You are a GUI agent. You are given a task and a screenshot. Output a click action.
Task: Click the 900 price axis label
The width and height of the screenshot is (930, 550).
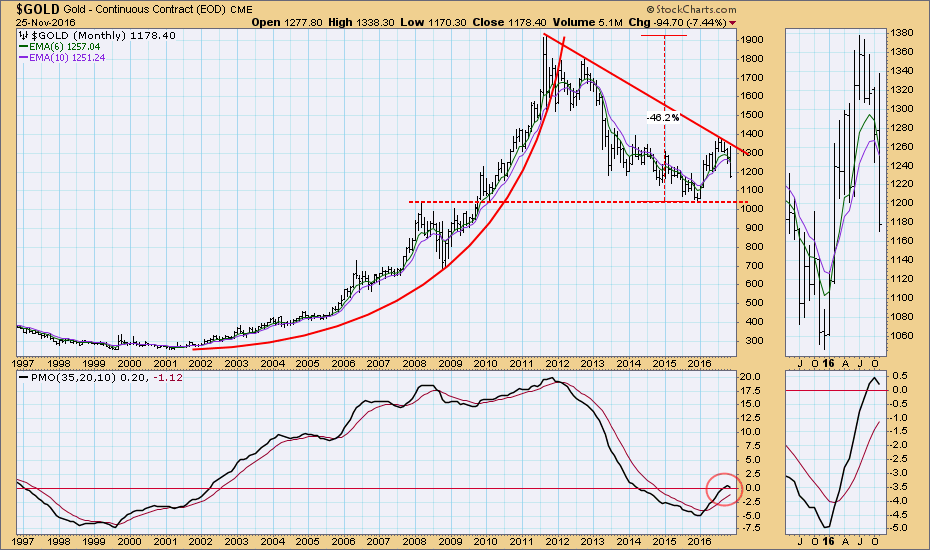click(x=754, y=228)
